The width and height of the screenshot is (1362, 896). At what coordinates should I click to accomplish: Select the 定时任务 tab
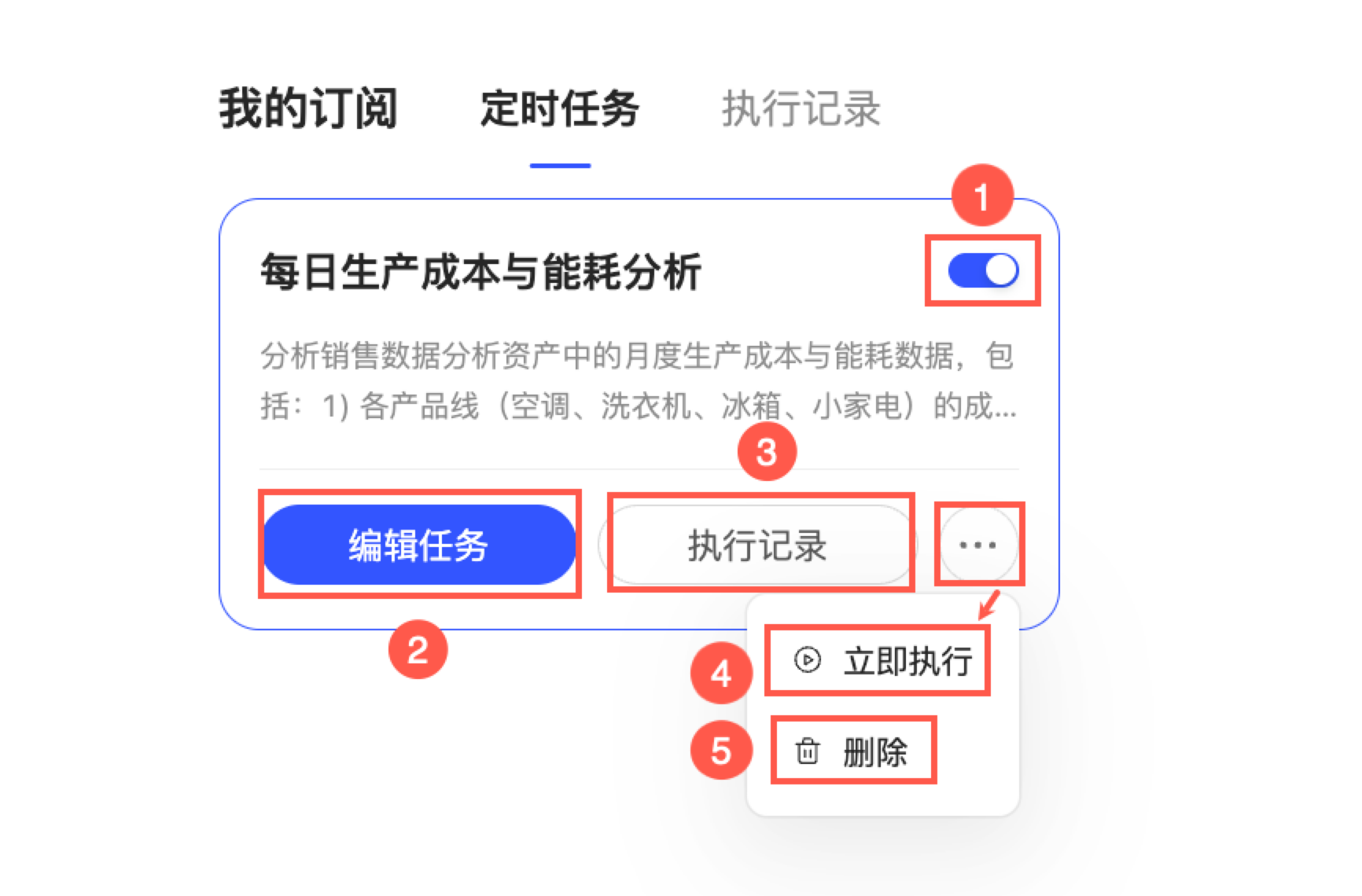[x=560, y=108]
